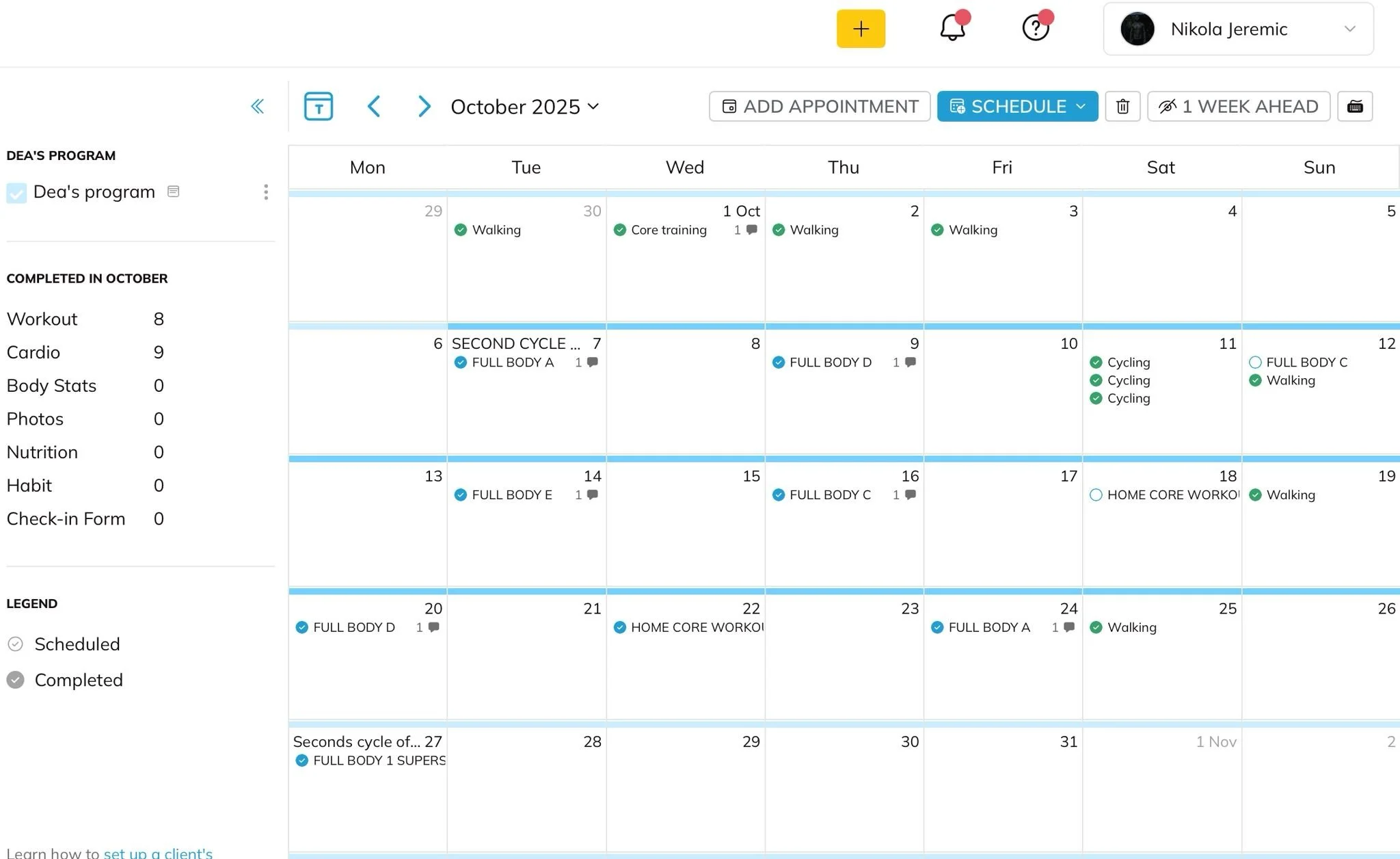Open October 2025 month dropdown

524,106
